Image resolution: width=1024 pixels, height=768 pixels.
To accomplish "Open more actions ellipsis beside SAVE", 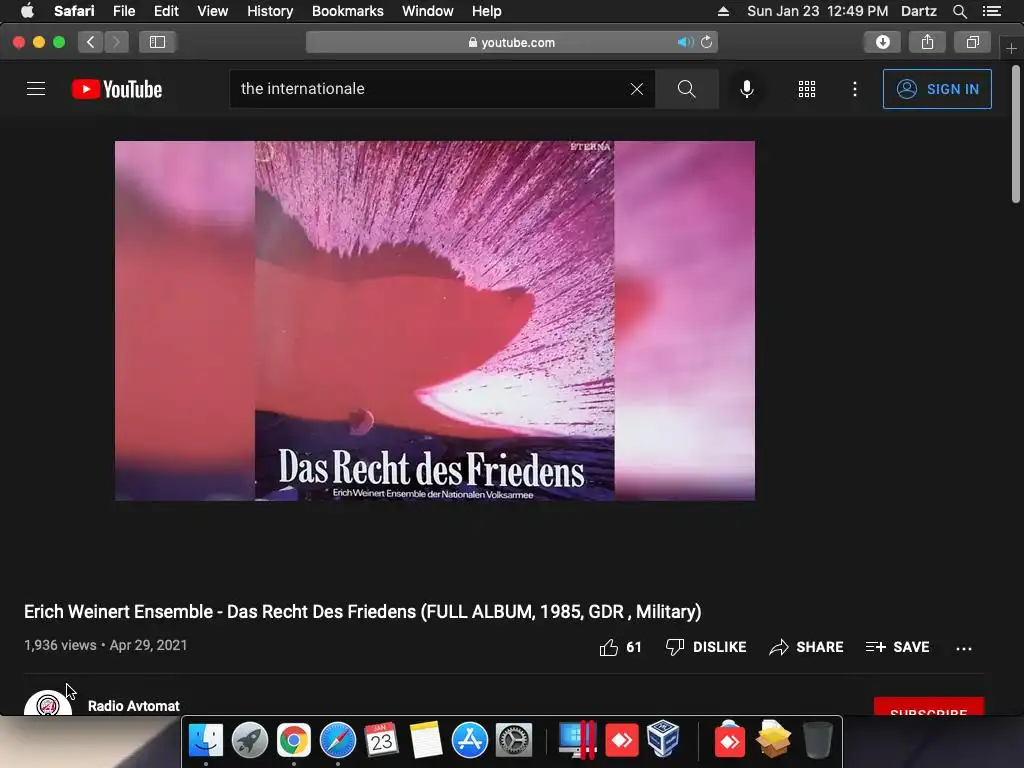I will [x=964, y=648].
